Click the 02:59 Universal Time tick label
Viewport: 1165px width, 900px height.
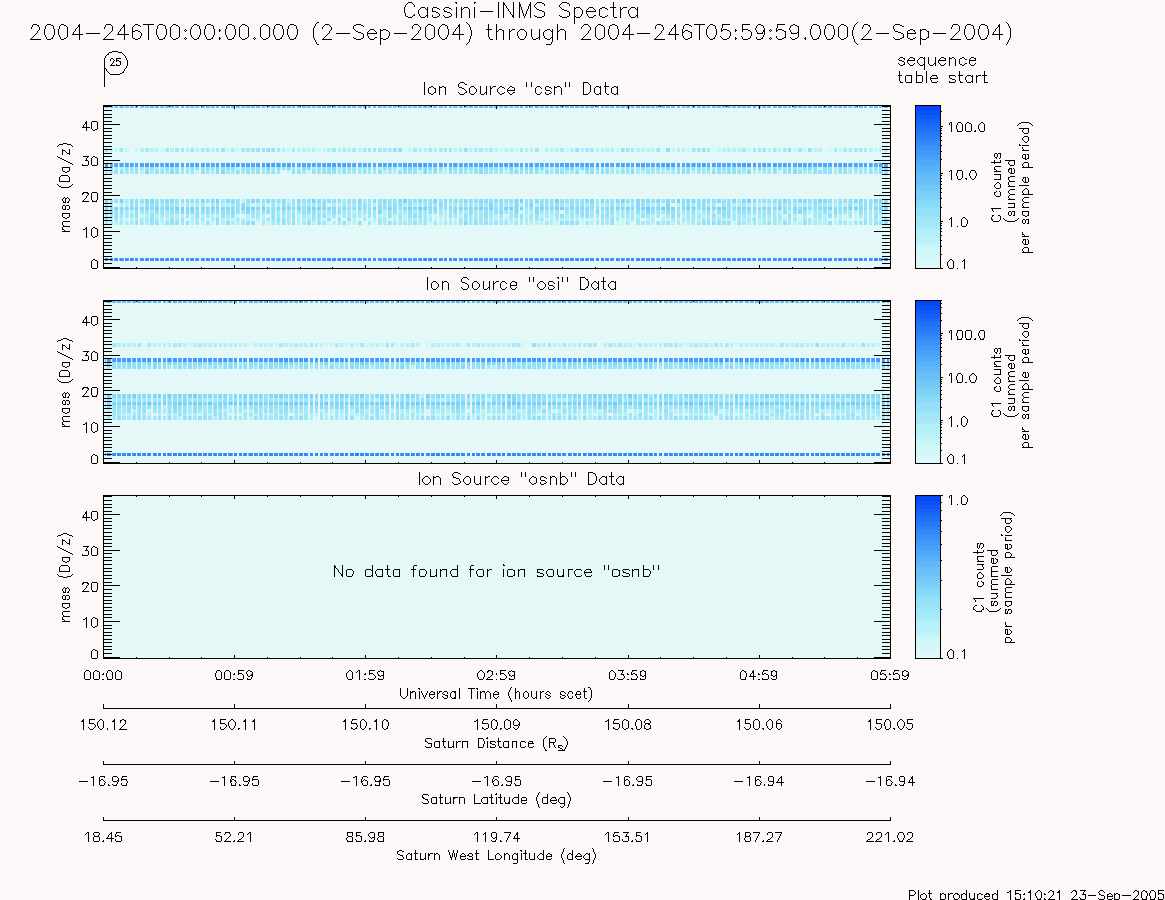[496, 676]
